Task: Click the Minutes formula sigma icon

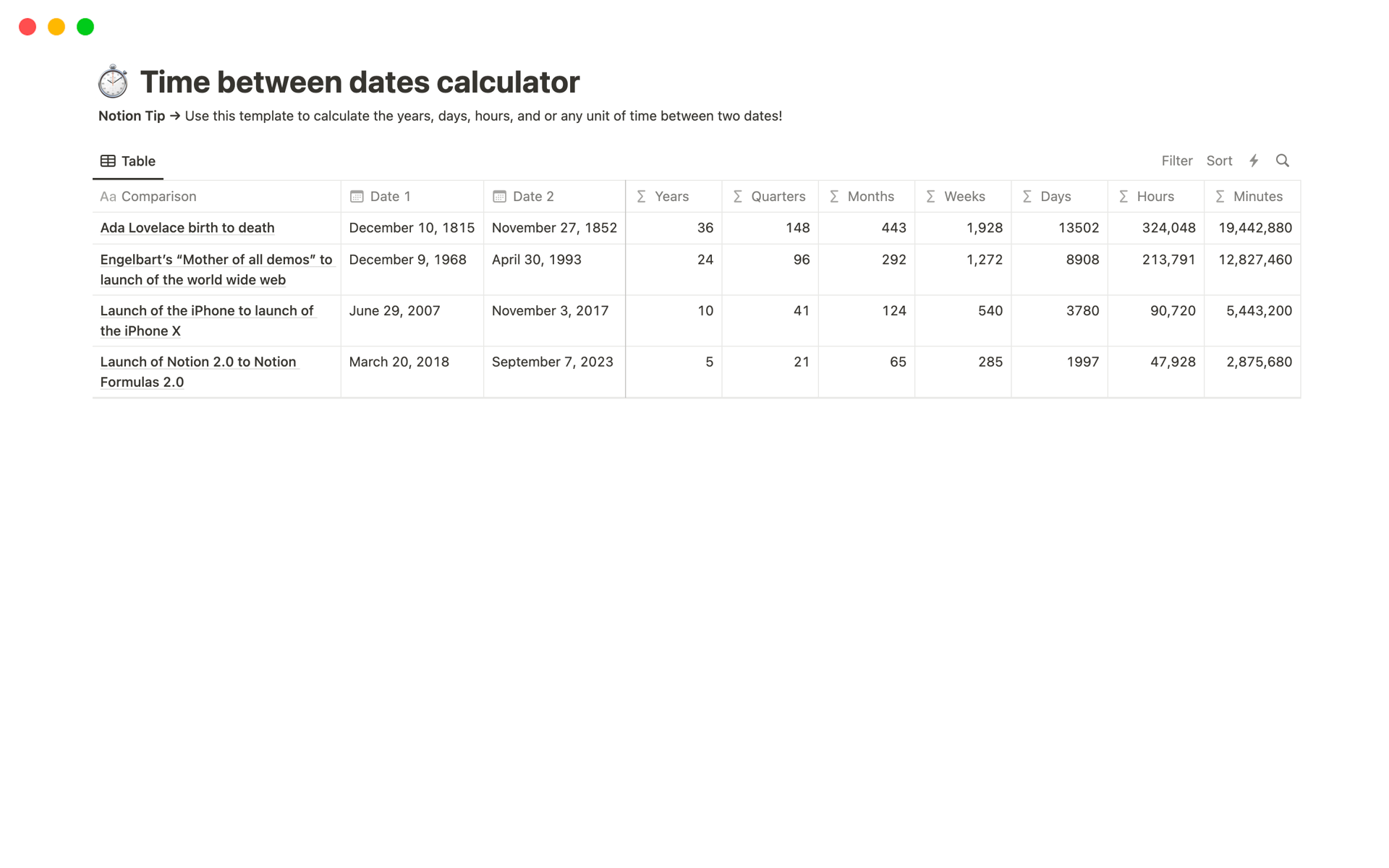Action: coord(1220,197)
